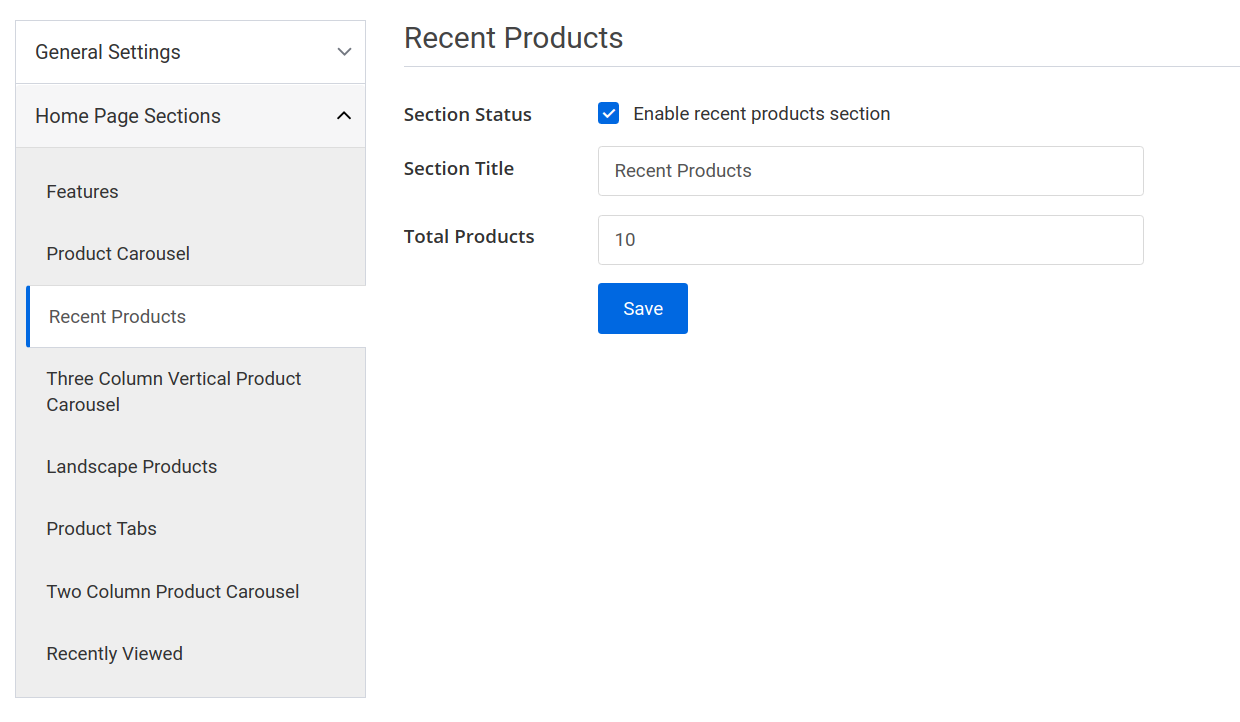Image resolution: width=1240 pixels, height=722 pixels.
Task: Select Product Tabs in the sidebar
Action: 101,528
